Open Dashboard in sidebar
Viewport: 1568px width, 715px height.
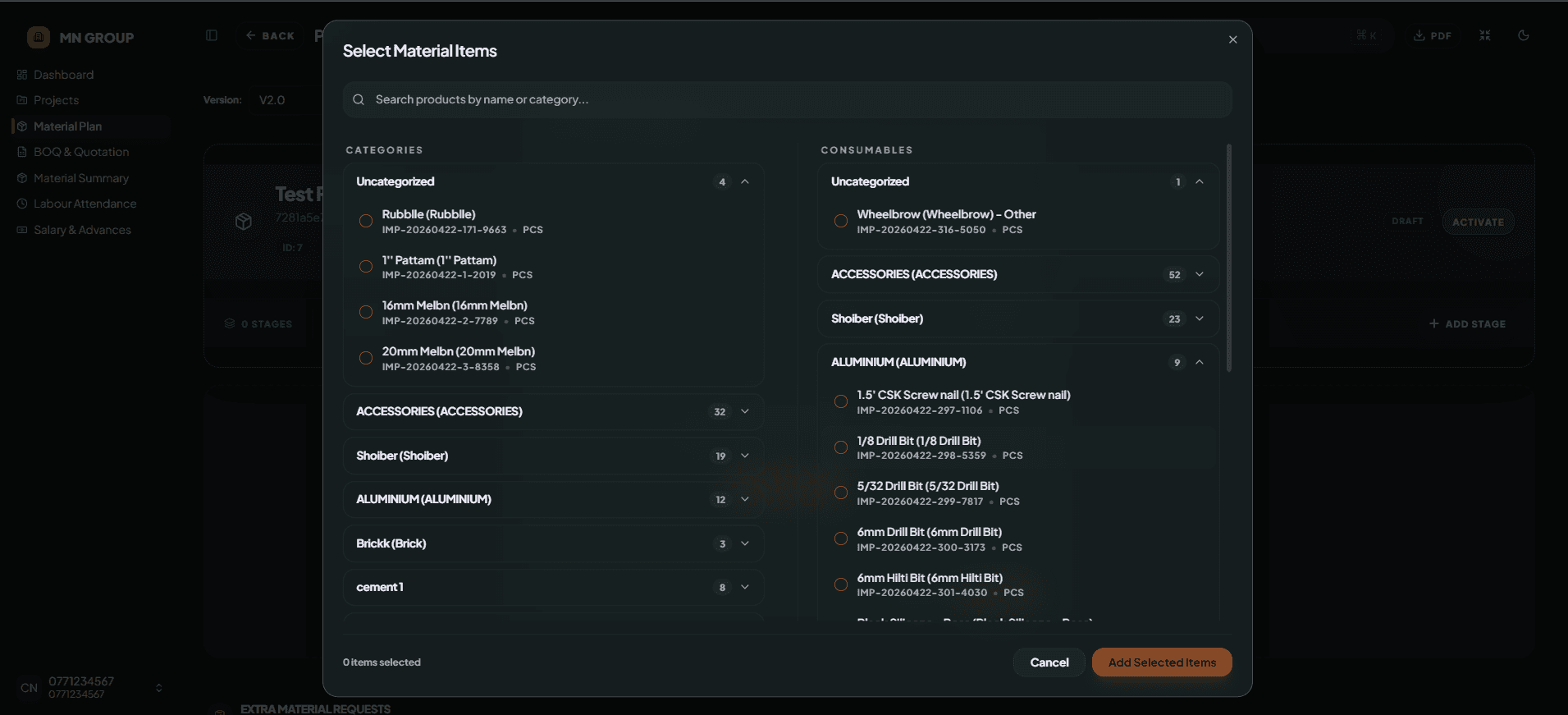click(x=63, y=75)
